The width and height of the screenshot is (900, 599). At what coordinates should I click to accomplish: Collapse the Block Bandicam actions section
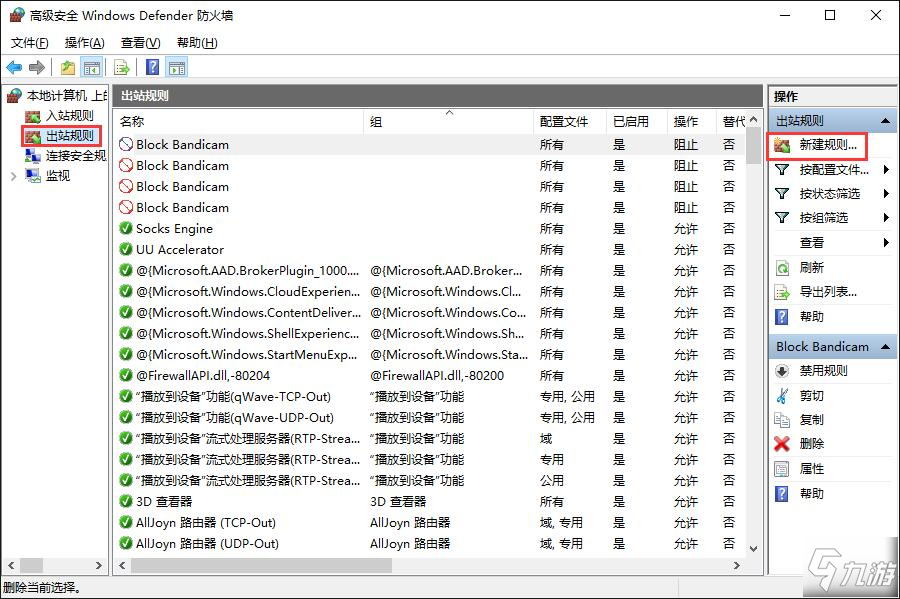tap(886, 347)
